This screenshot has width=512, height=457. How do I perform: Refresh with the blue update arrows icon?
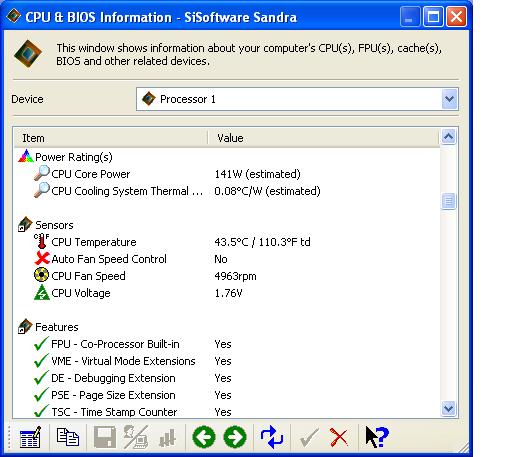(x=272, y=437)
